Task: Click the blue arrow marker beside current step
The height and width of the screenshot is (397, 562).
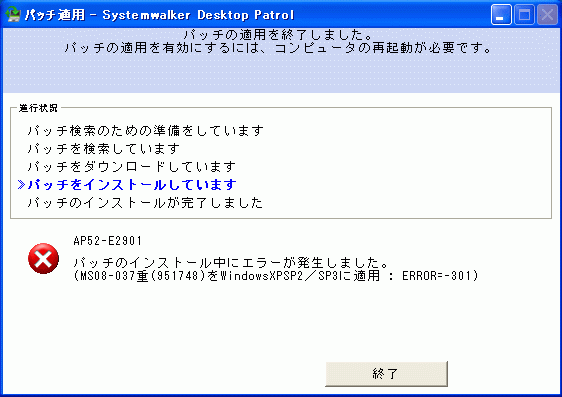Action: coord(21,185)
